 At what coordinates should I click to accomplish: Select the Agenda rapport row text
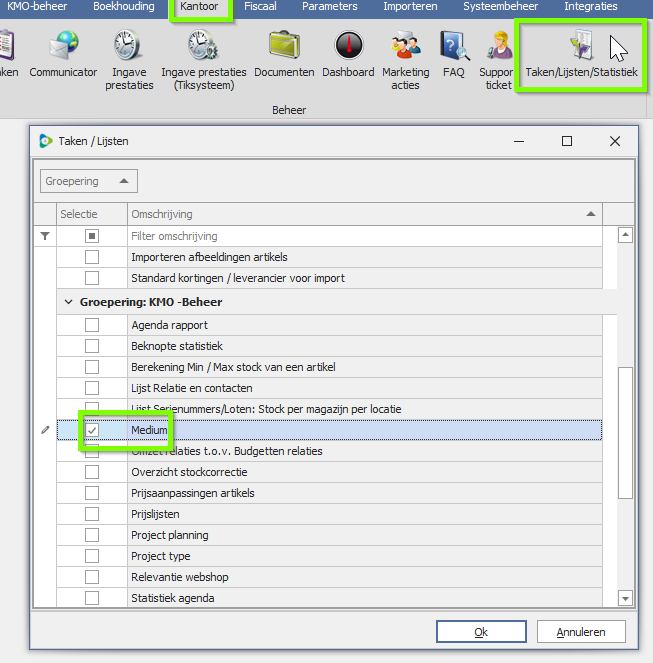169,325
